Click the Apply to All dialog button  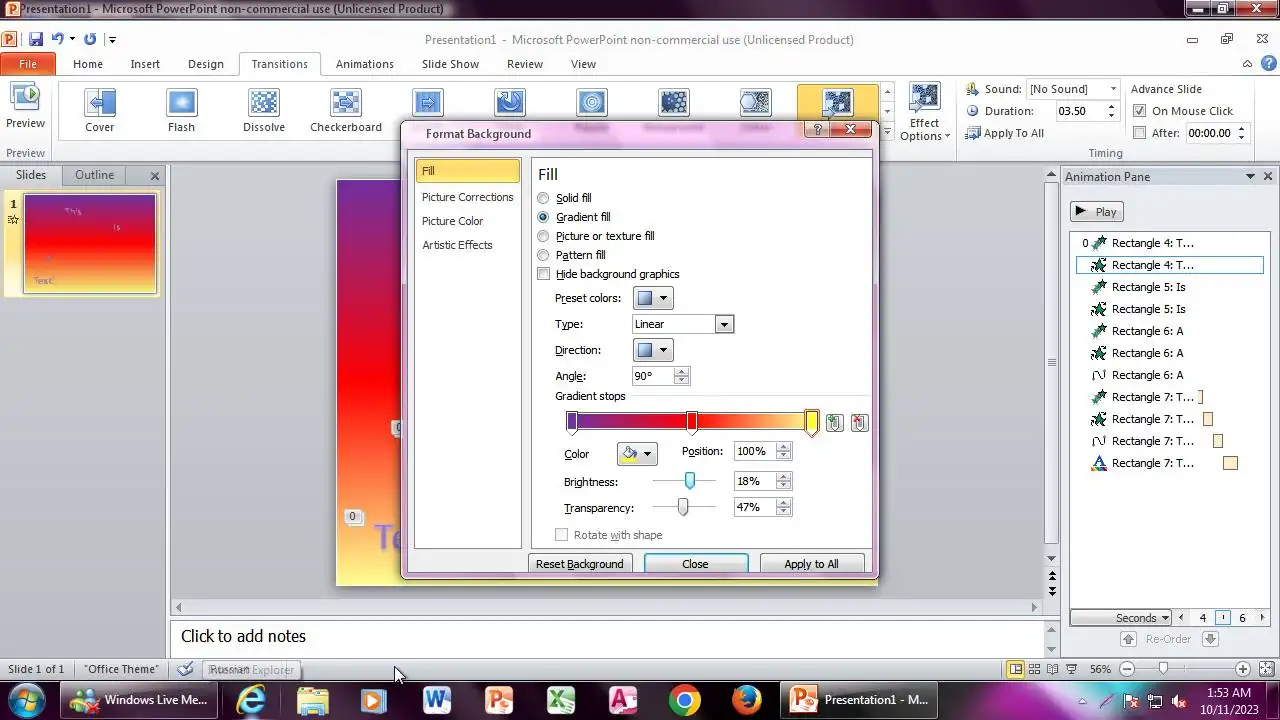click(811, 564)
